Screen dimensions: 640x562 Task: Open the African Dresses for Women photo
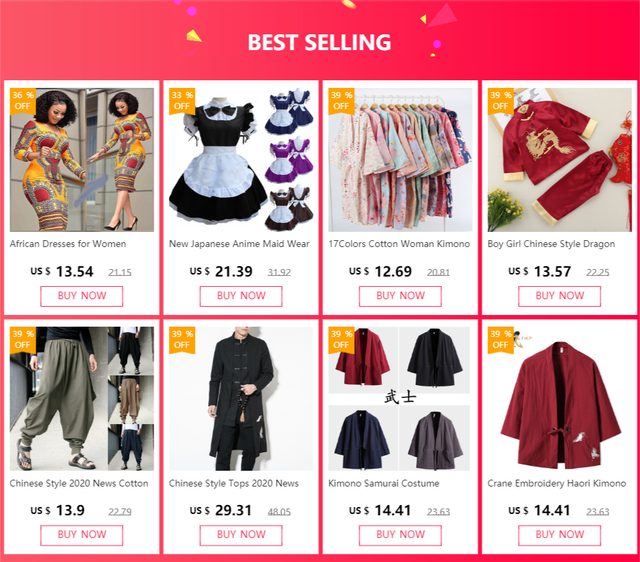click(82, 160)
